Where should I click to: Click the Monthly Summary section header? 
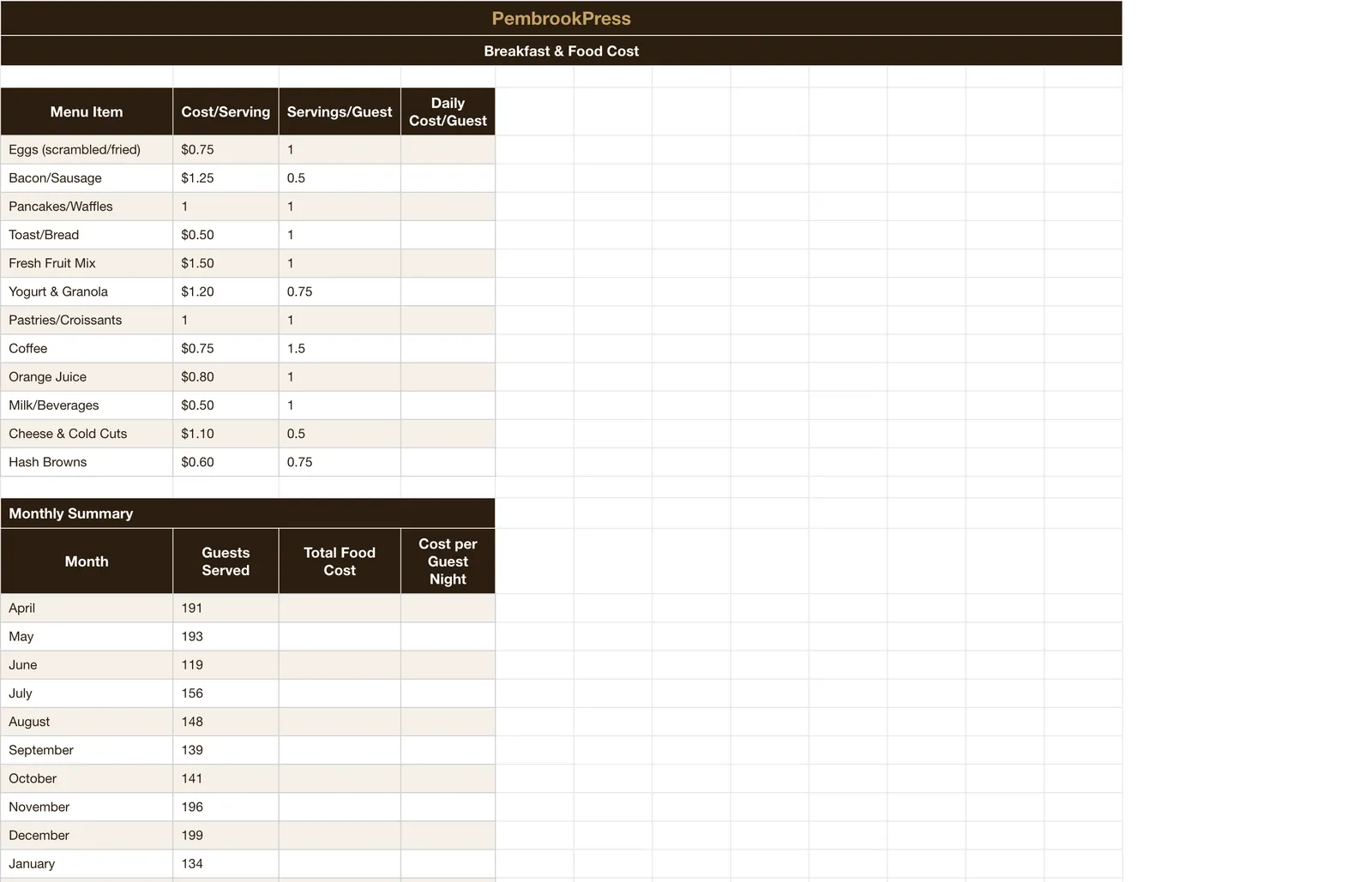pos(248,513)
